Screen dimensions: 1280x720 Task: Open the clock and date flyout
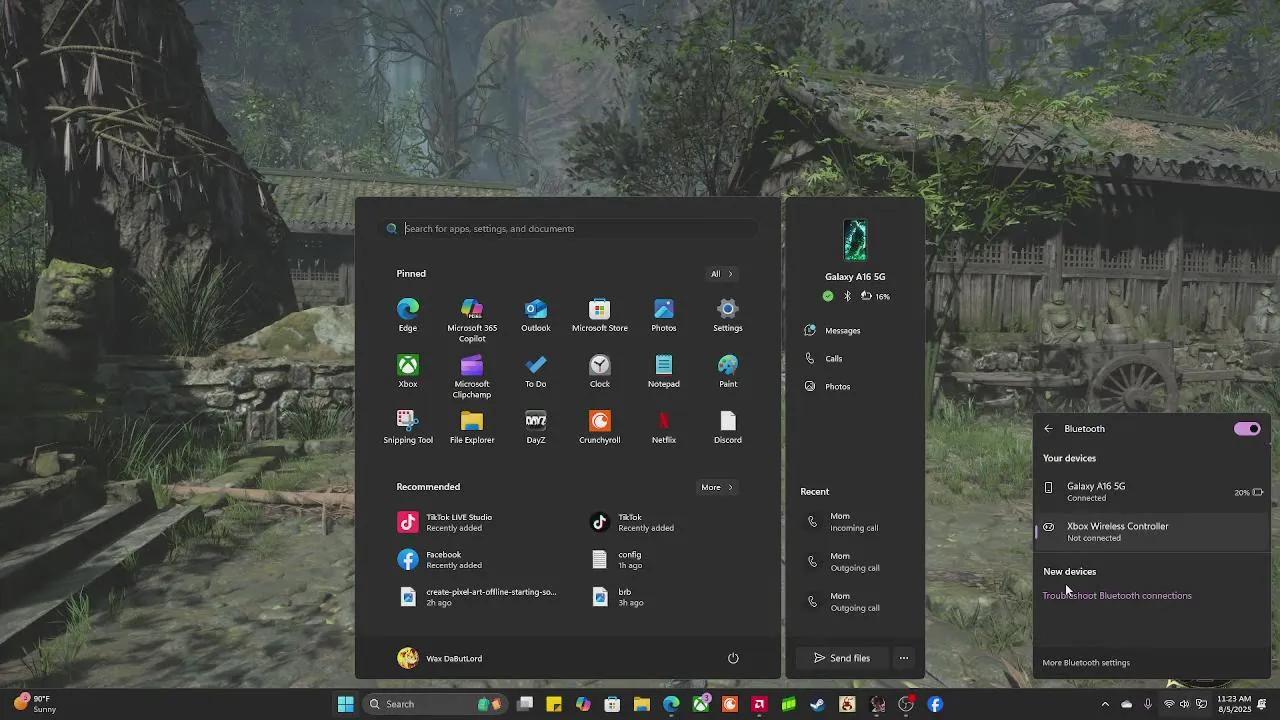point(1234,704)
